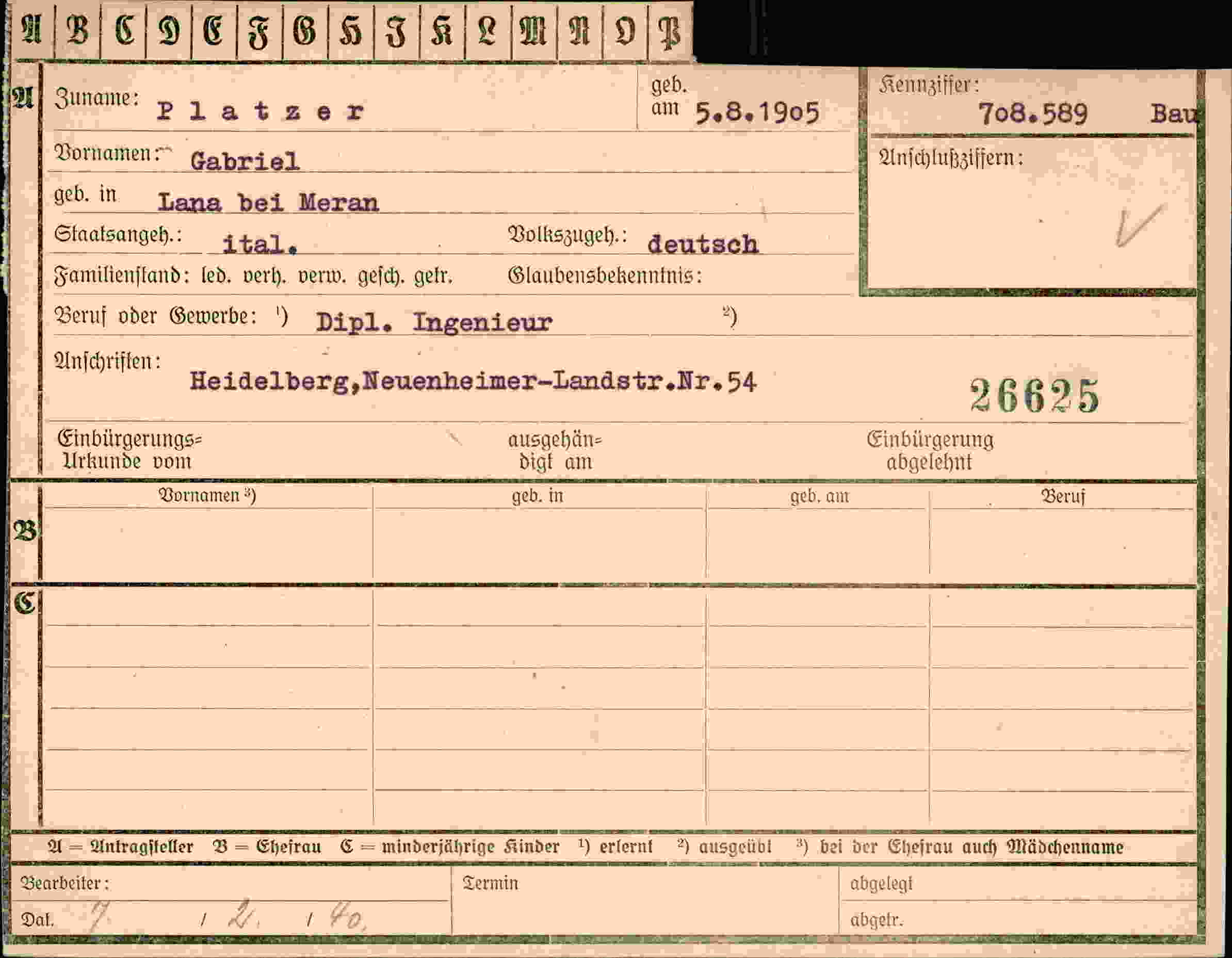Click the letter N index tab
Viewport: 1232px width, 958px height.
point(580,30)
